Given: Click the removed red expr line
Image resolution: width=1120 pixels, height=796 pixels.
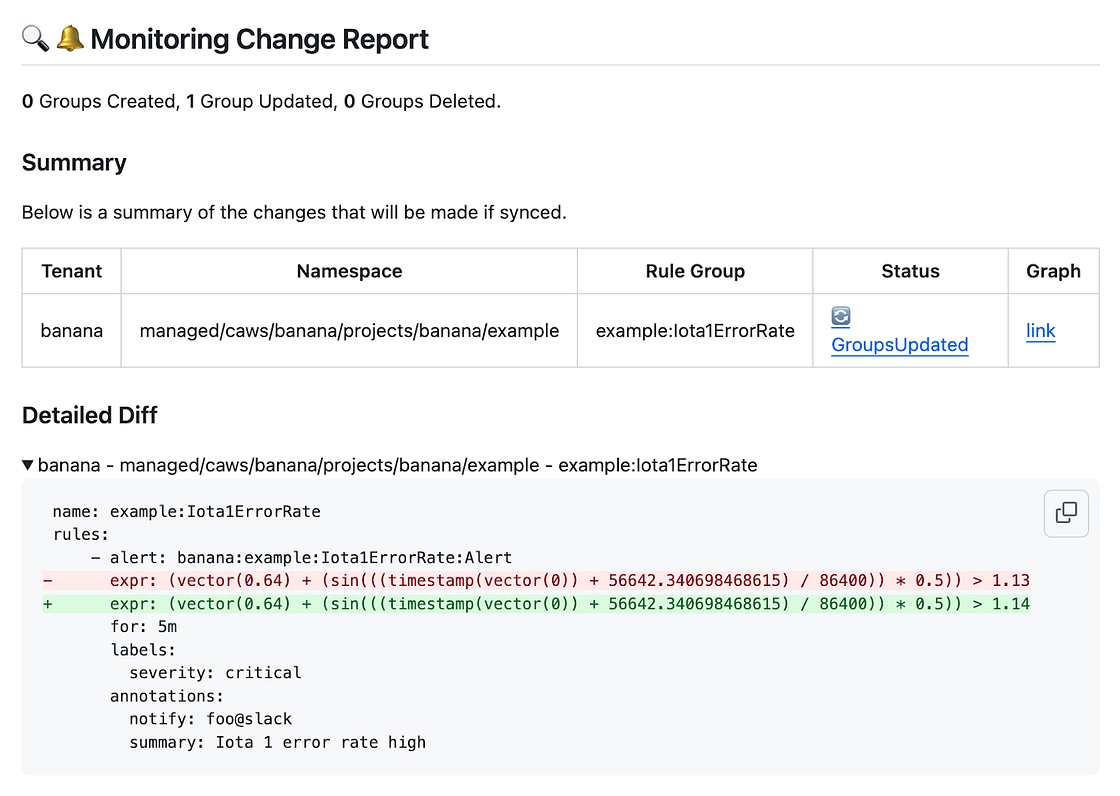Looking at the screenshot, I should point(570,581).
